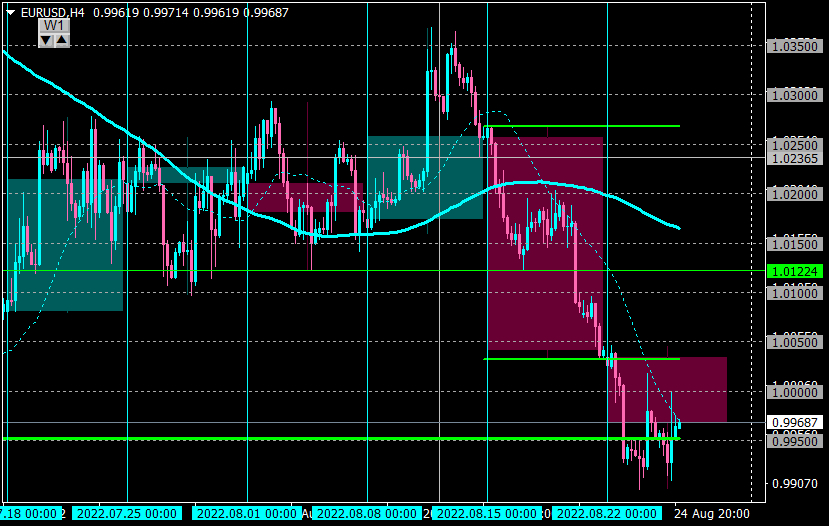The height and width of the screenshot is (526, 829).
Task: Click the down arrow below W1
Action: coord(46,40)
